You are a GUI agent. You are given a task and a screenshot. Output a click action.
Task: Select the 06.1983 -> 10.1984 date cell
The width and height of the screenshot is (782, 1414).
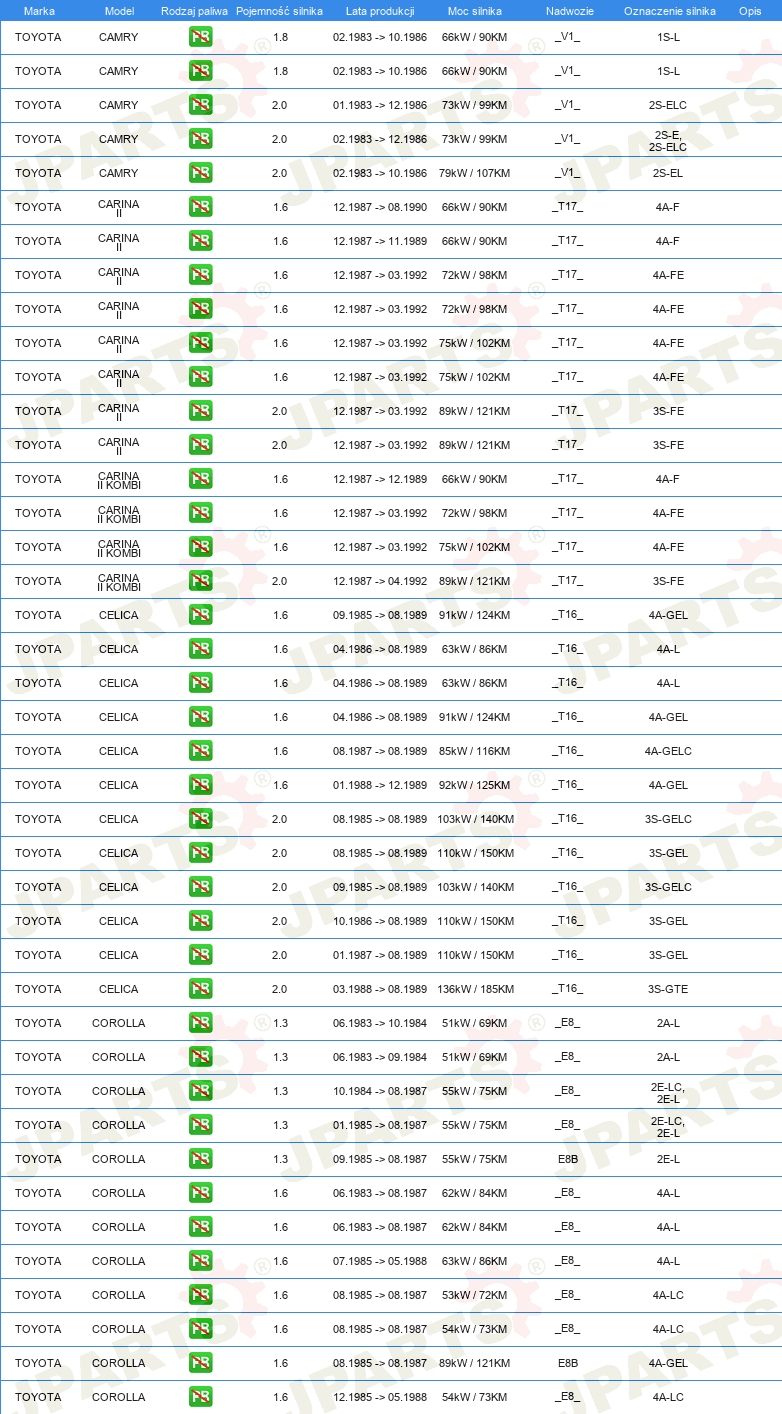coord(380,1023)
